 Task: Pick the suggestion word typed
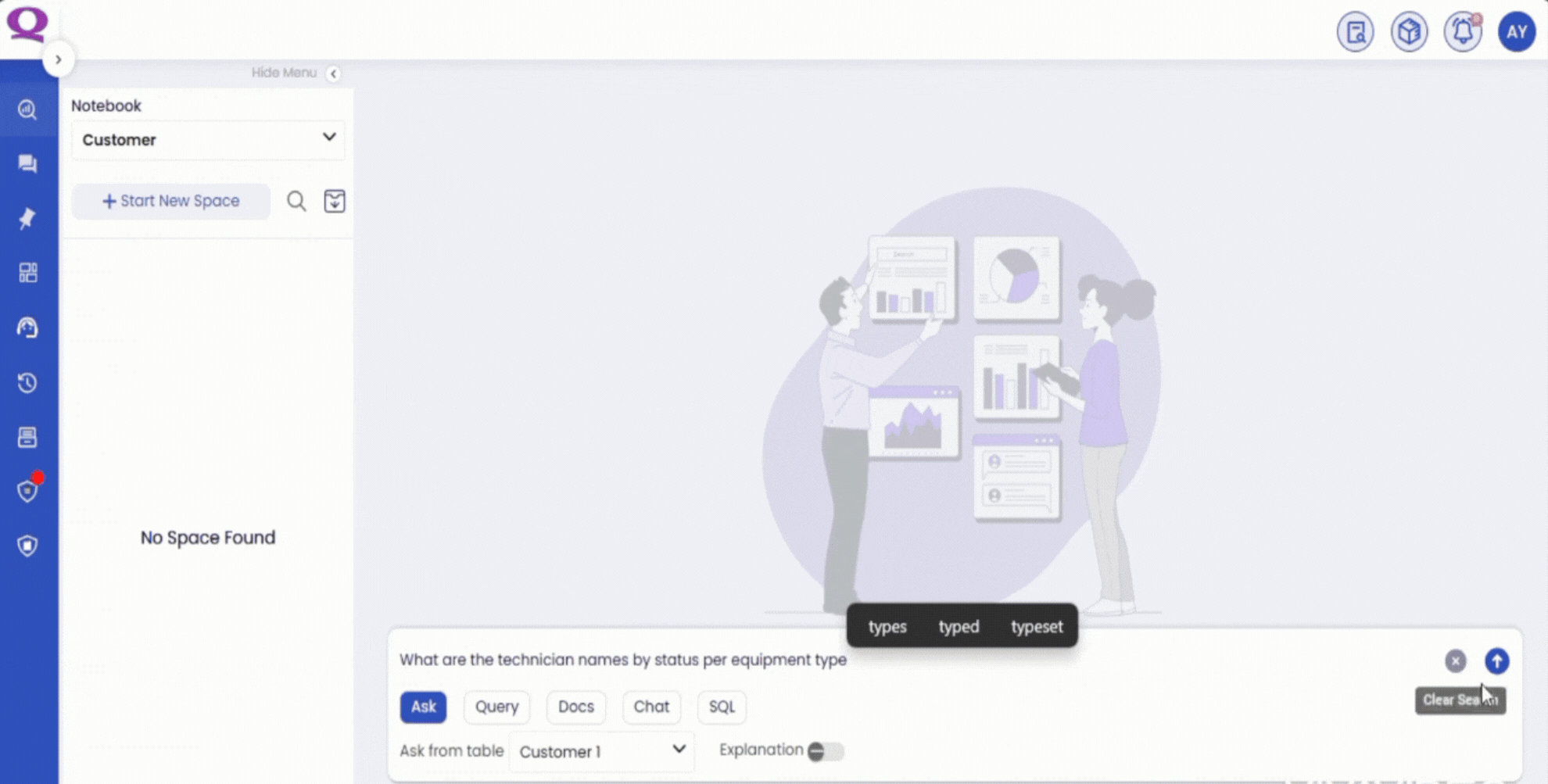tap(959, 626)
